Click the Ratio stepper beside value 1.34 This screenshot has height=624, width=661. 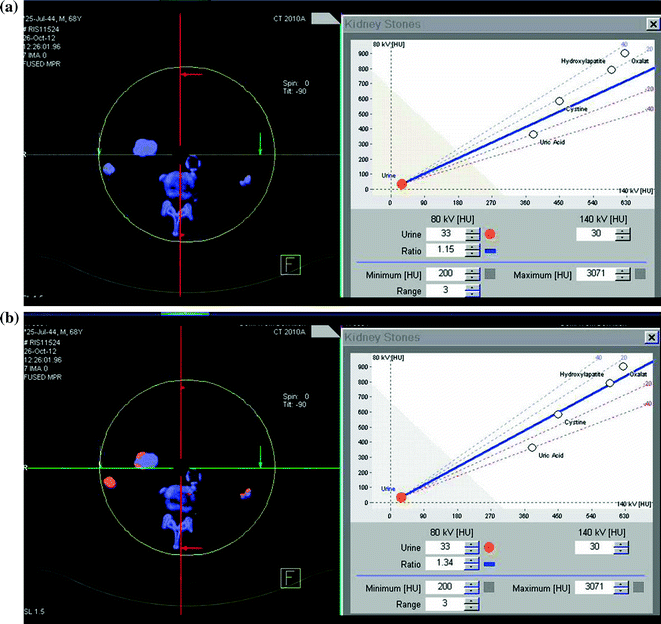click(472, 563)
